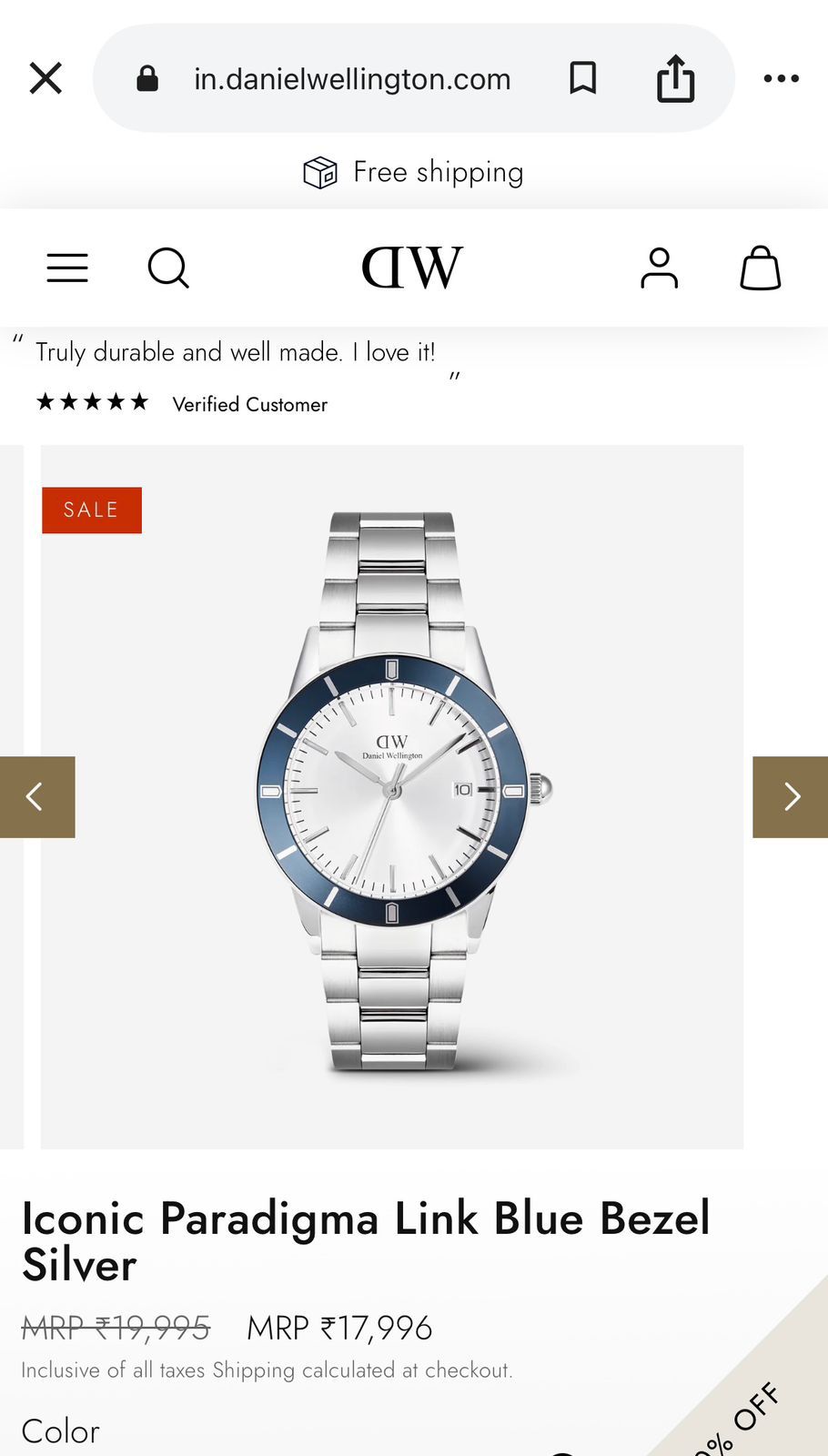828x1456 pixels.
Task: View the shopping bag
Action: point(761,268)
